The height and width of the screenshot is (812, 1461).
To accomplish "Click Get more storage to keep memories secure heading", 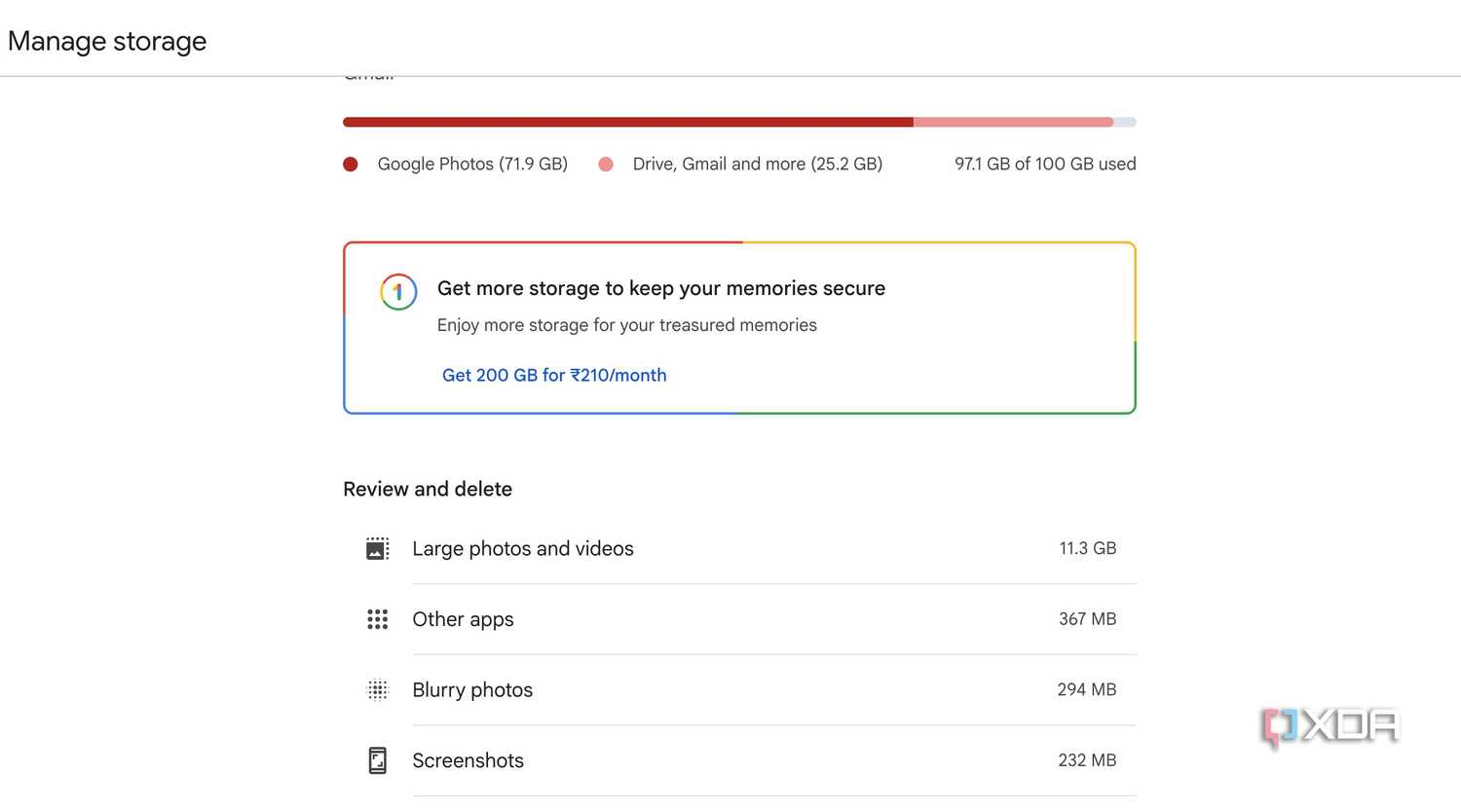I will click(661, 288).
